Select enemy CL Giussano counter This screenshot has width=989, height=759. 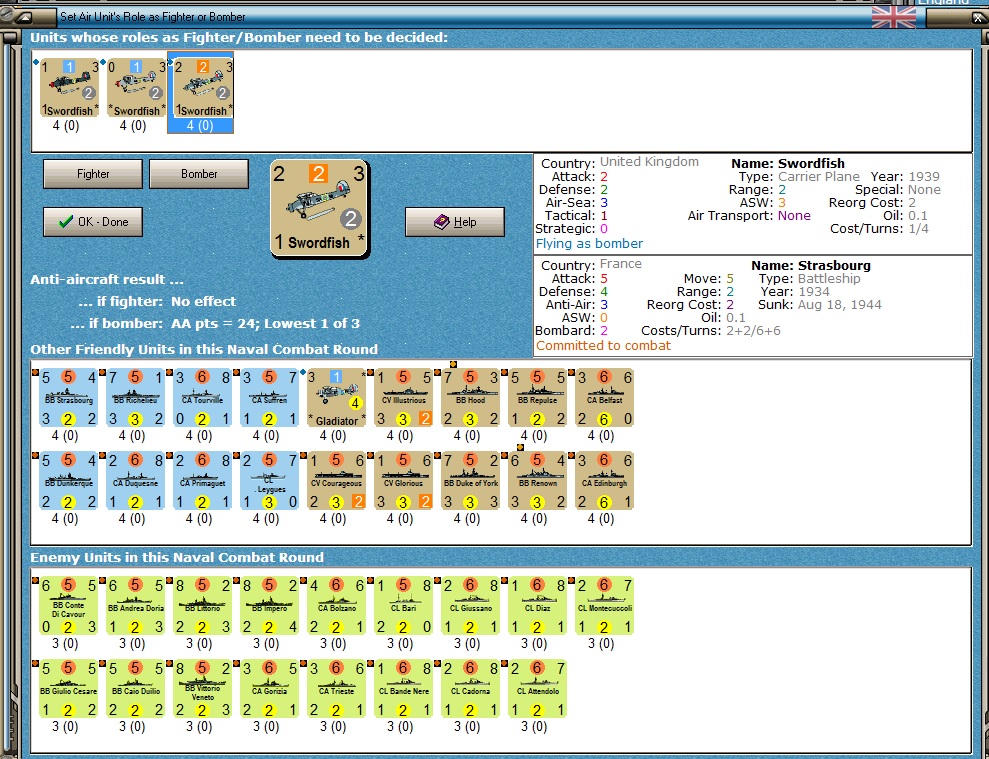[471, 606]
